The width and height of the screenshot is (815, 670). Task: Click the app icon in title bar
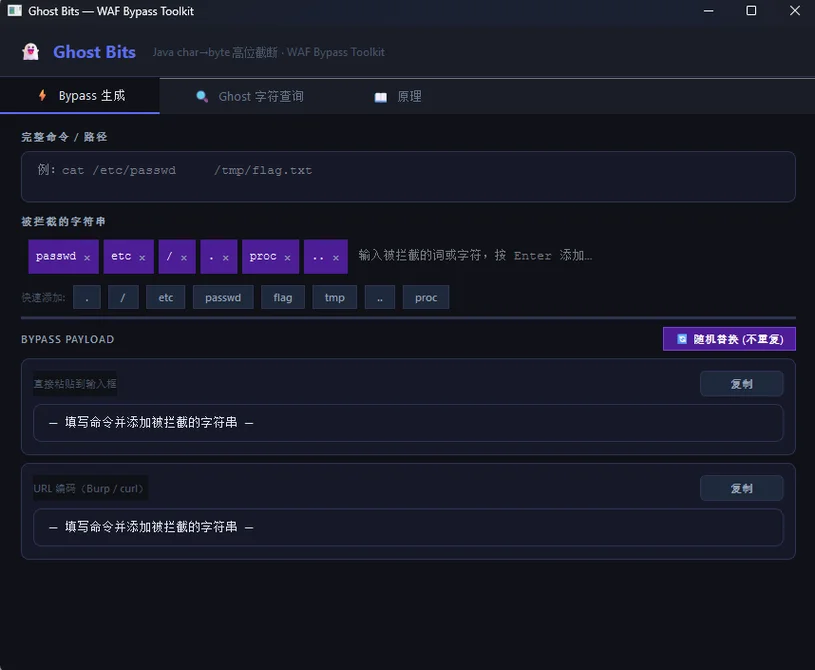click(x=15, y=10)
